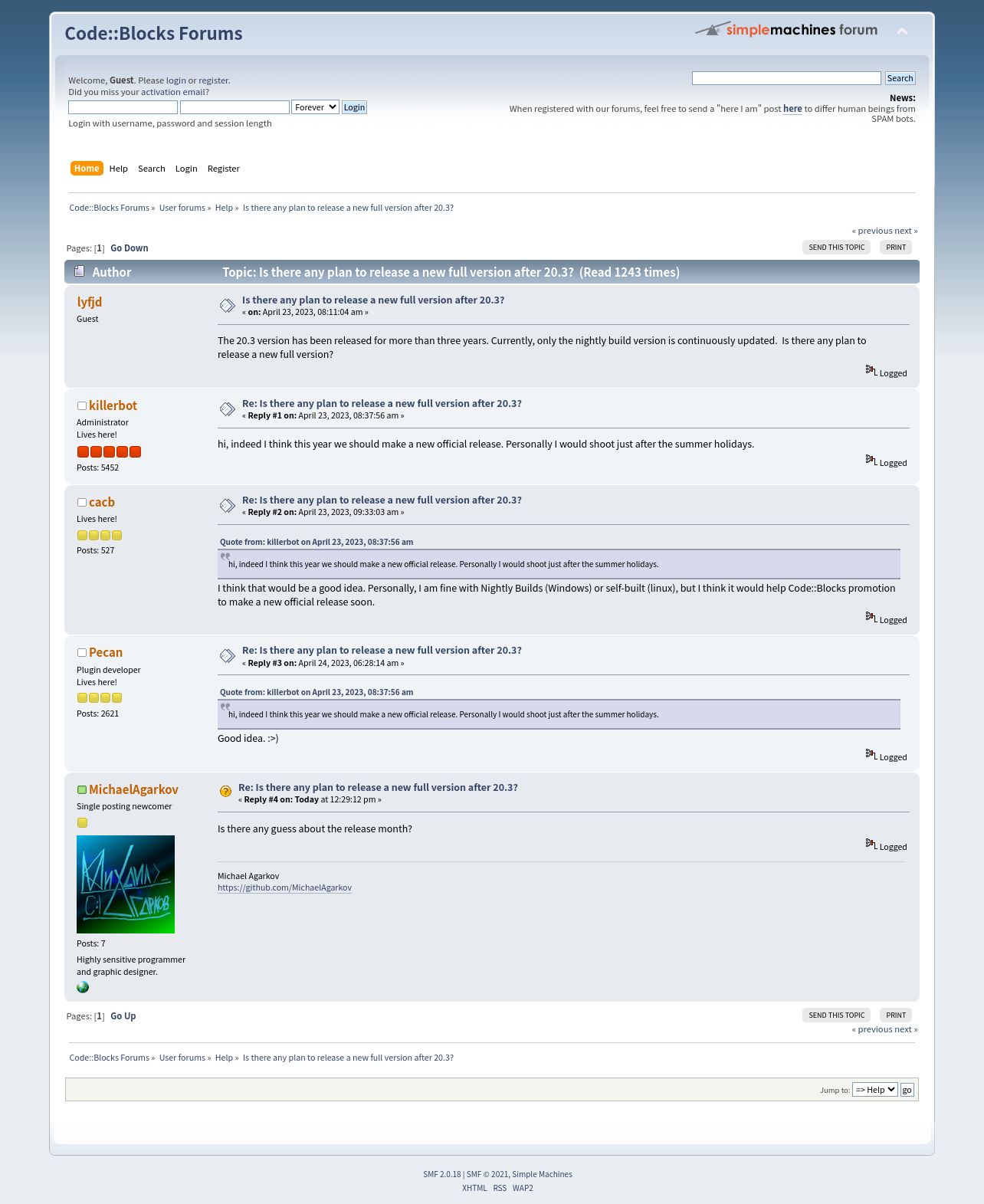Click post icon of Pecan's Reply #3

point(228,656)
